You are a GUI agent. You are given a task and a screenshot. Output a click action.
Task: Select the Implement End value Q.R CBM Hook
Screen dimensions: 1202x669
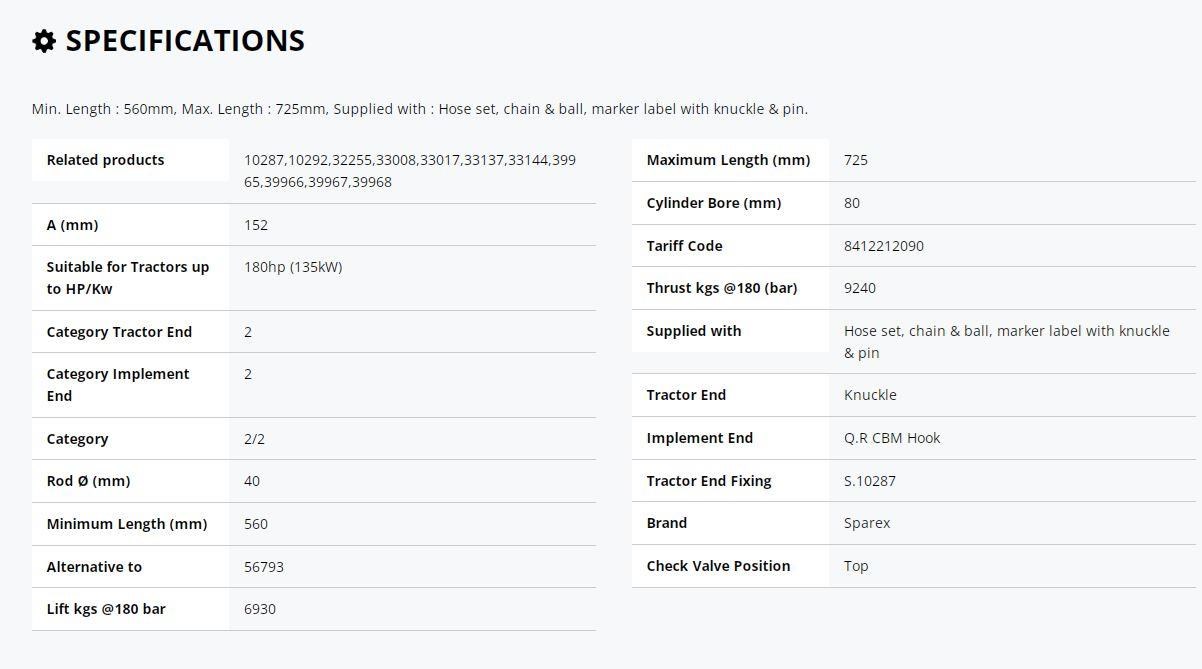tap(892, 438)
